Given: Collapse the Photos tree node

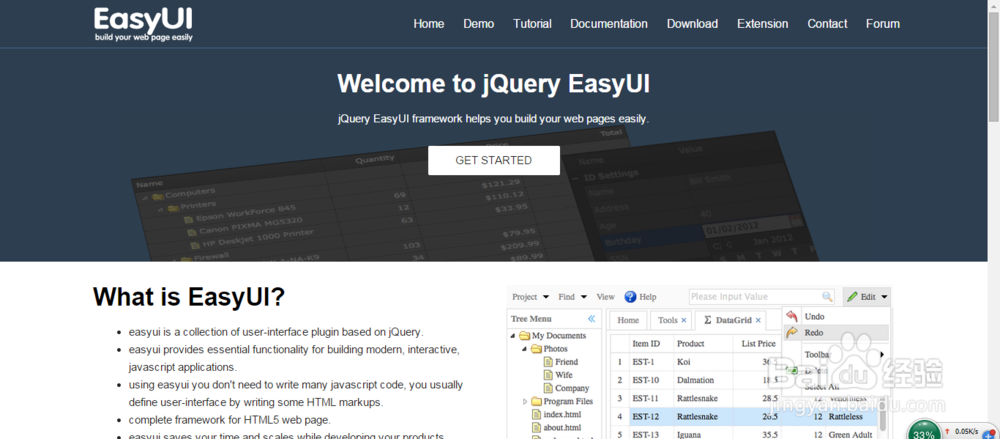Looking at the screenshot, I should click(525, 349).
